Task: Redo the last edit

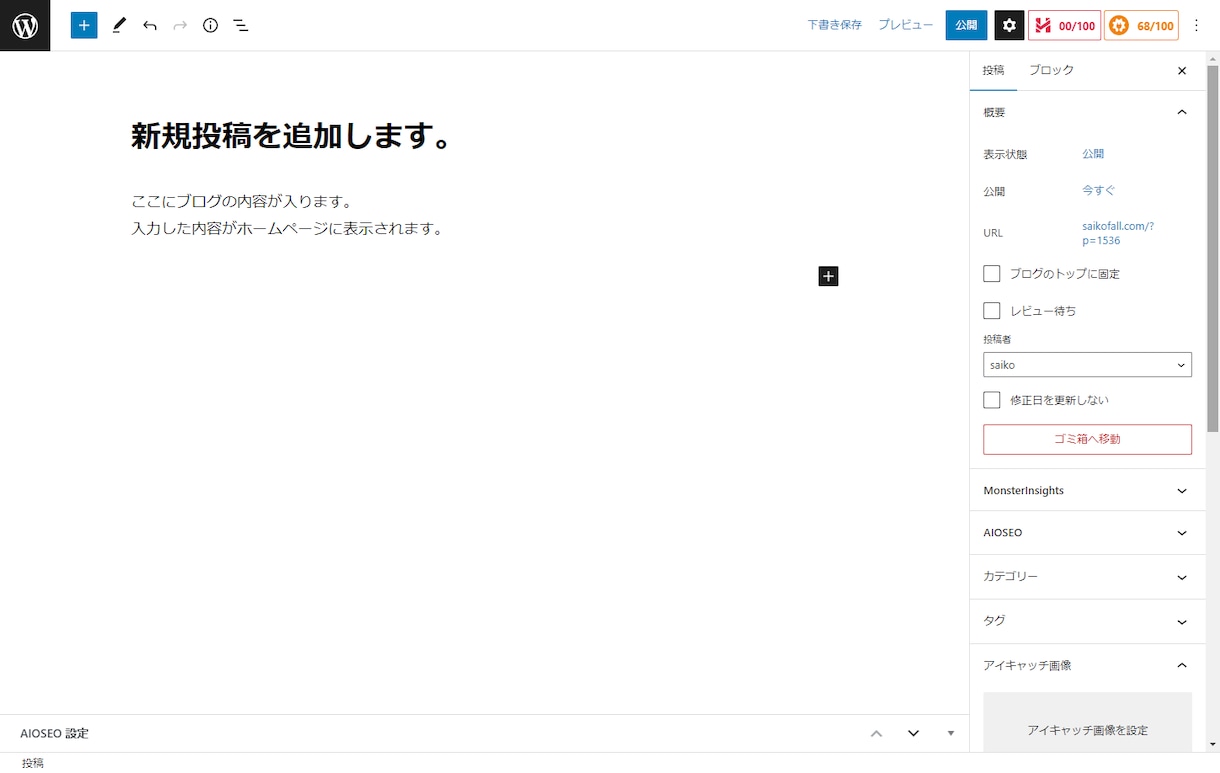Action: (x=180, y=25)
